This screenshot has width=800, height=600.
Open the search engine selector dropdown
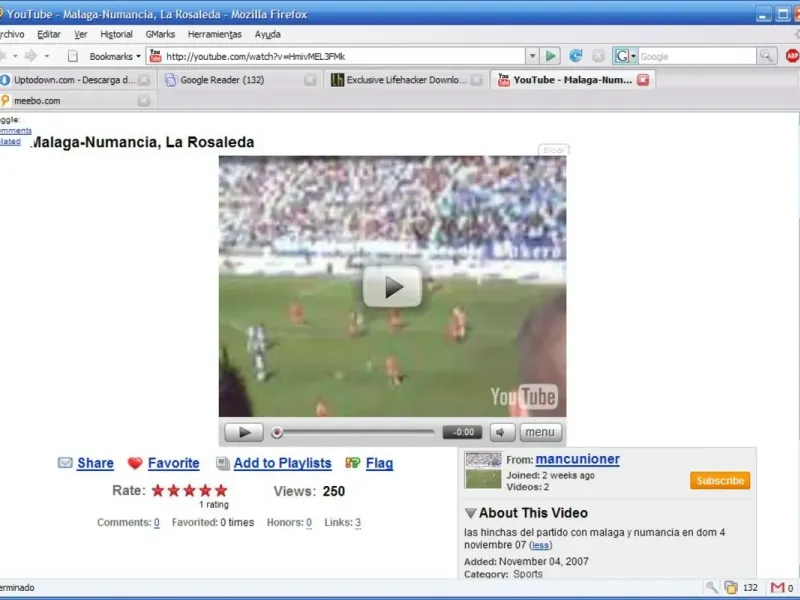(x=624, y=56)
